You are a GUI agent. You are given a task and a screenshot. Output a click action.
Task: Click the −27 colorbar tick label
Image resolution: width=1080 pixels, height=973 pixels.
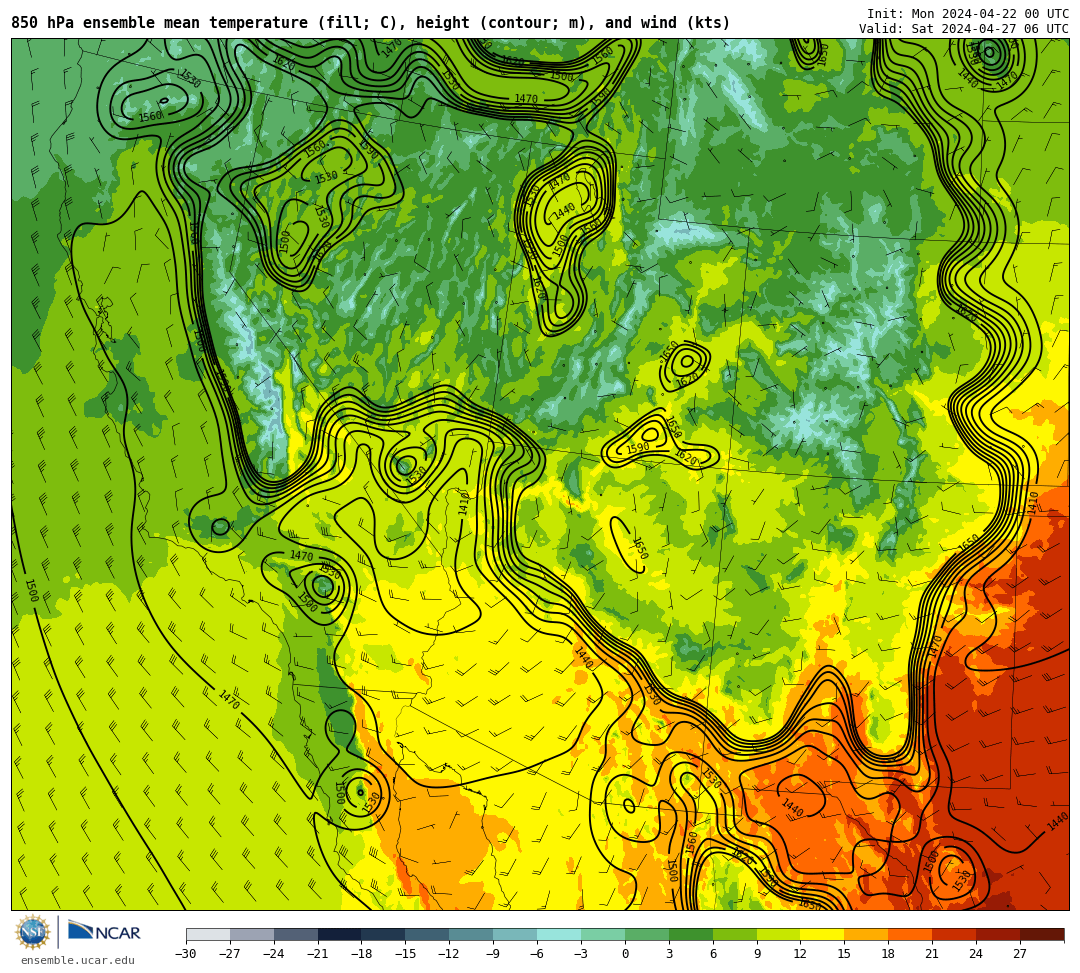230,954
